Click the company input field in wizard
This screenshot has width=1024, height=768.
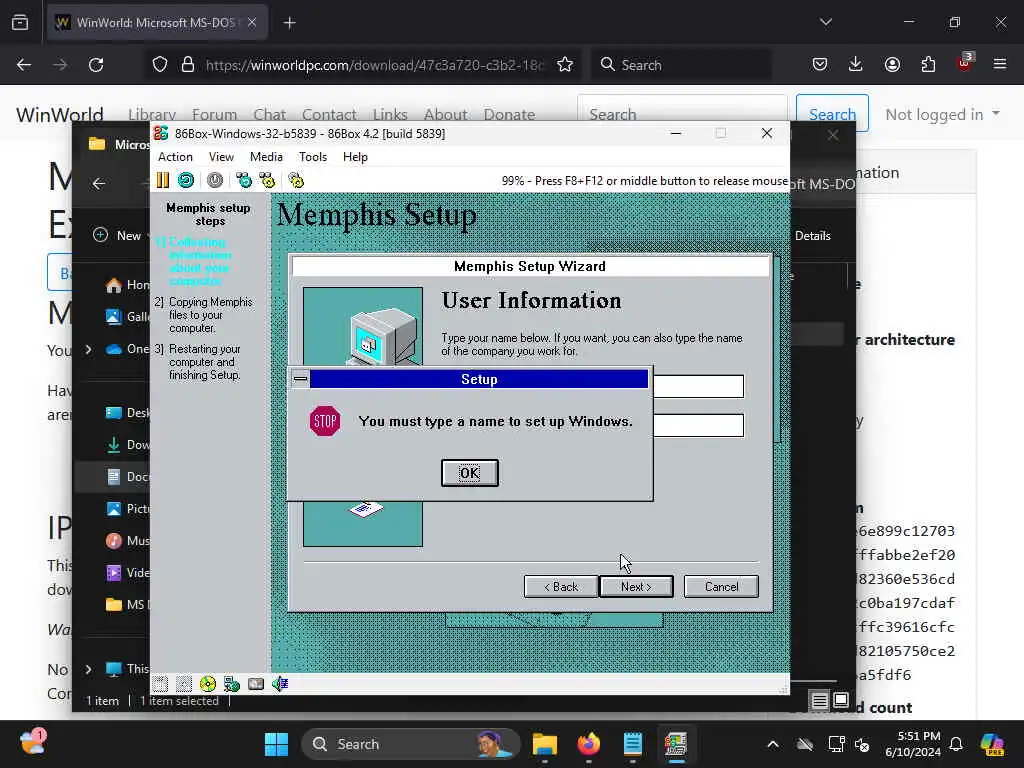pyautogui.click(x=698, y=425)
